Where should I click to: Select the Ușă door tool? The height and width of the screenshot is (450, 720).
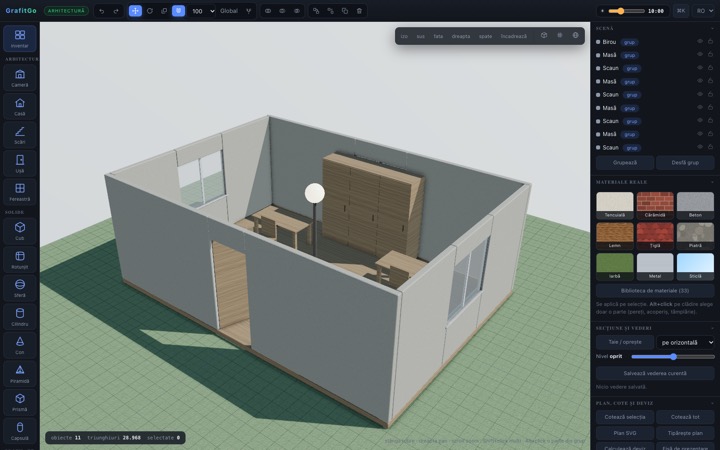tap(20, 163)
